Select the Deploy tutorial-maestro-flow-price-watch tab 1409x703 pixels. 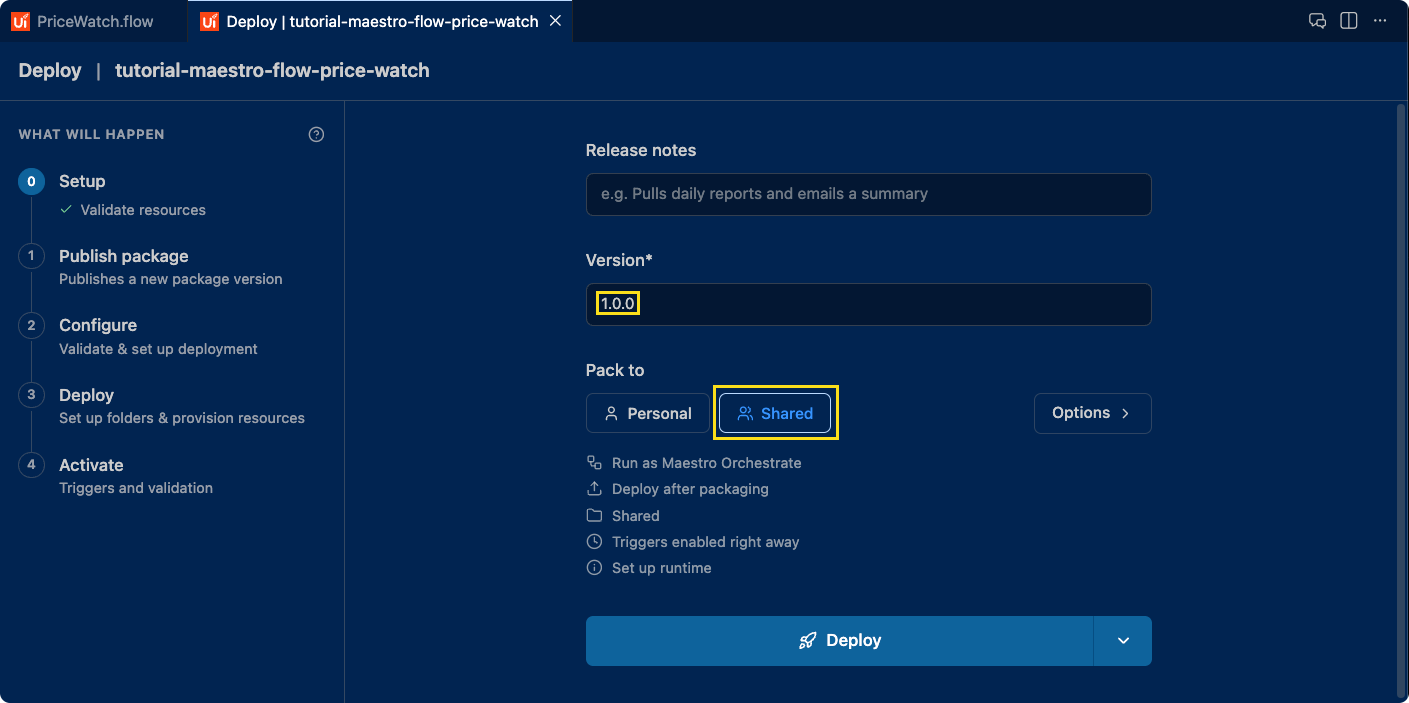pyautogui.click(x=382, y=21)
